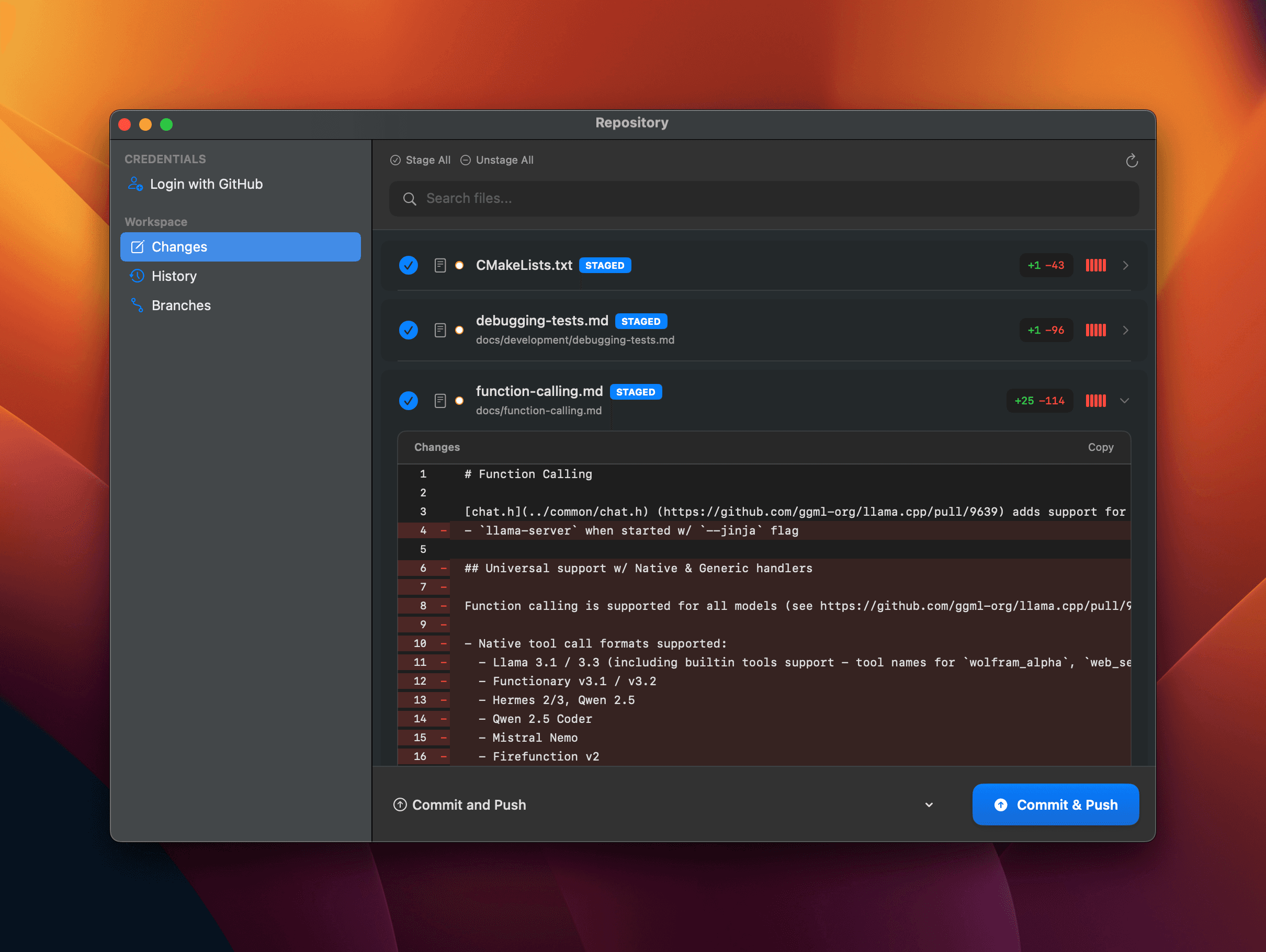Viewport: 1266px width, 952px height.
Task: Click path docs/development/debugging-tests.md
Action: (575, 340)
